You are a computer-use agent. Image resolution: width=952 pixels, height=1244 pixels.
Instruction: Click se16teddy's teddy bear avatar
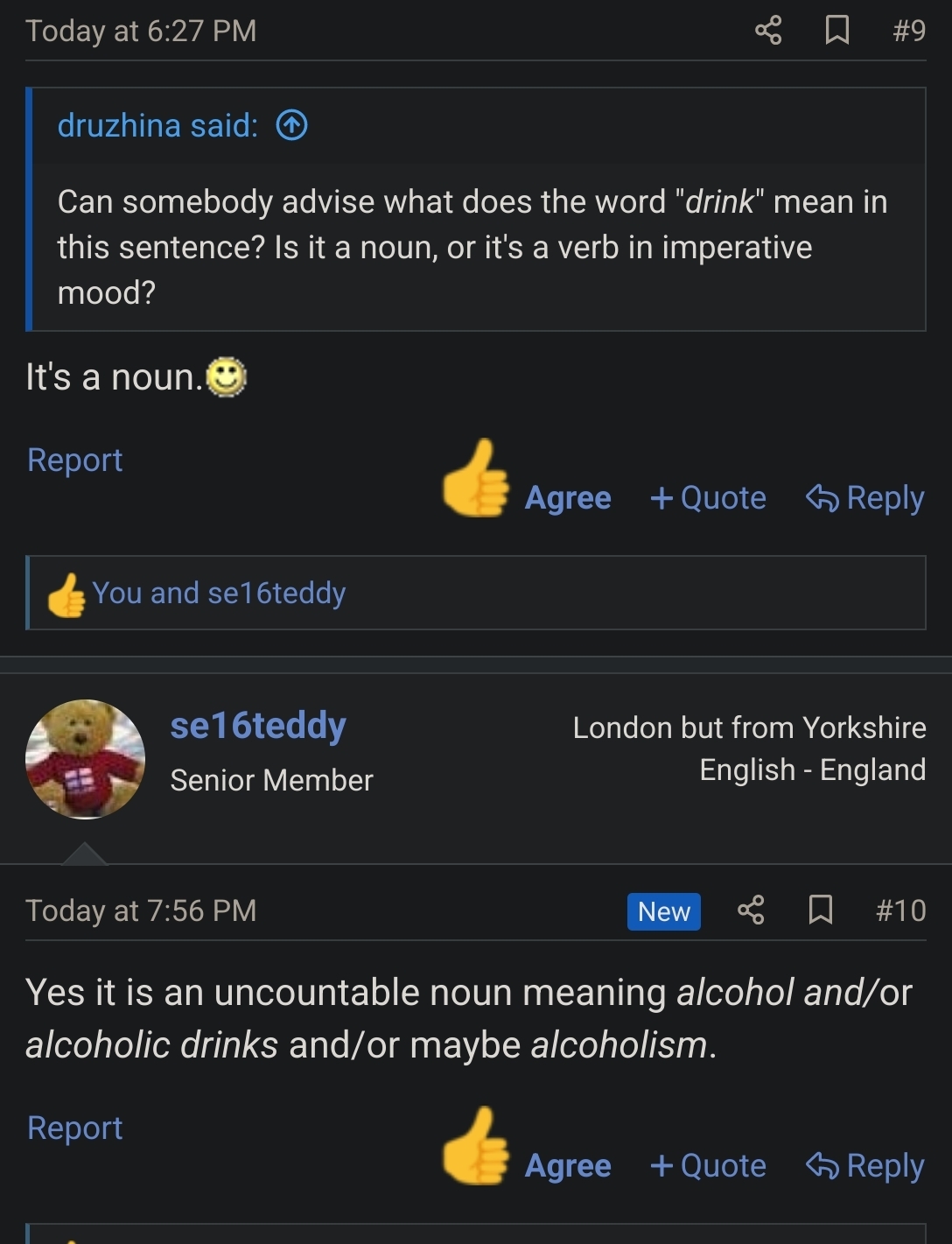click(85, 759)
